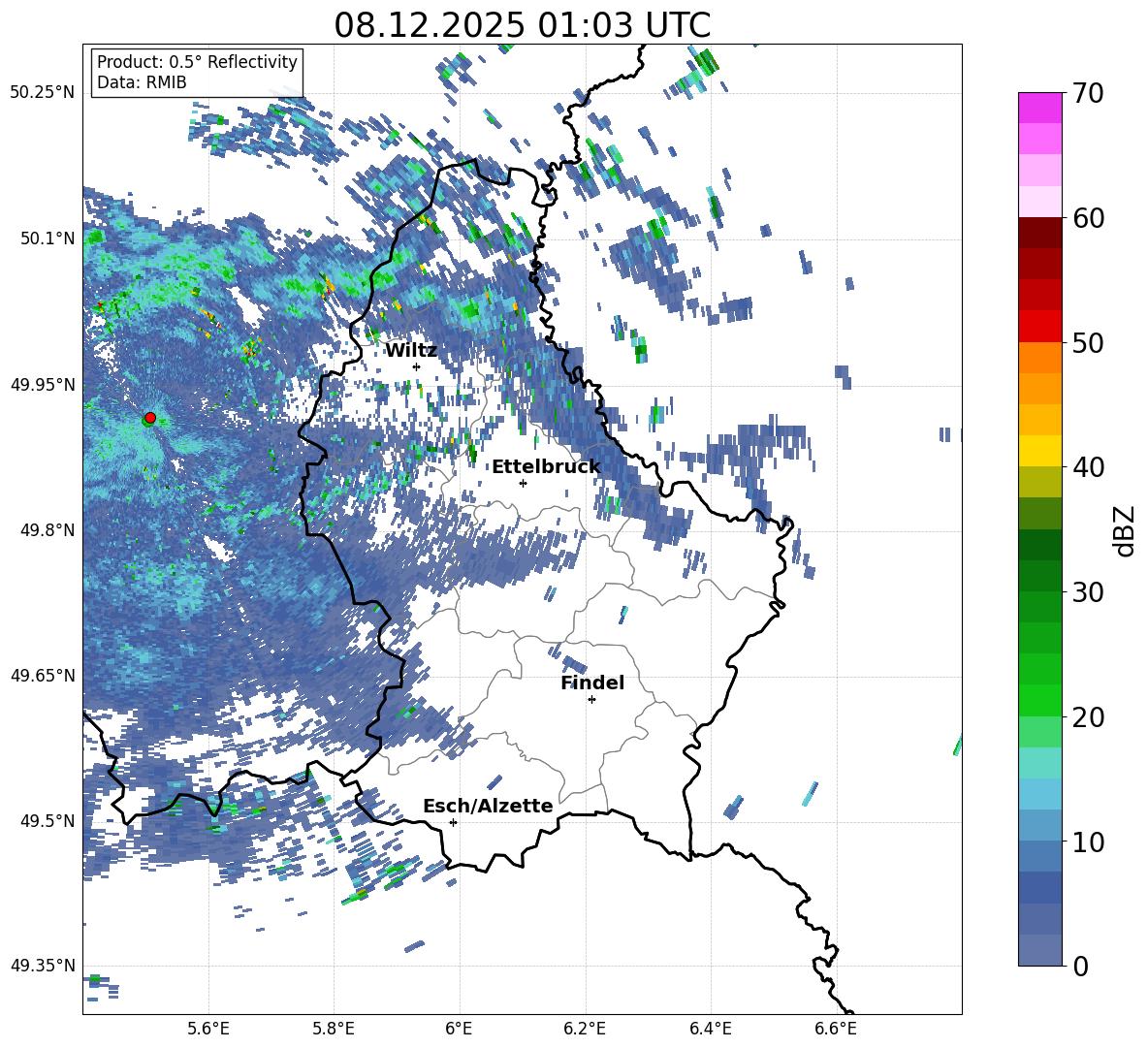Click the 0 value on the colorbar
The width and height of the screenshot is (1148, 1048).
1080,966
